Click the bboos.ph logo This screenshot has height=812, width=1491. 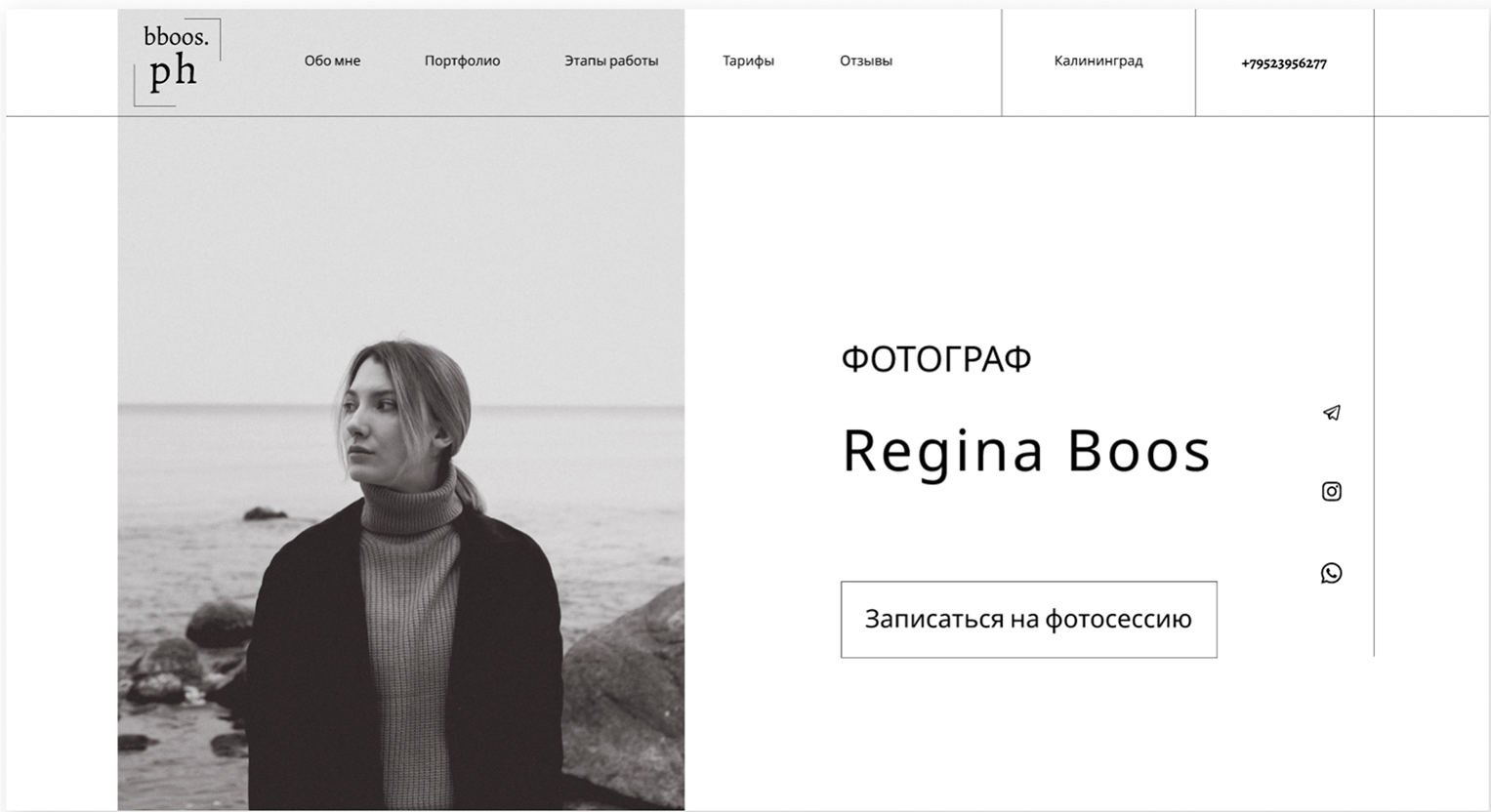click(x=177, y=61)
